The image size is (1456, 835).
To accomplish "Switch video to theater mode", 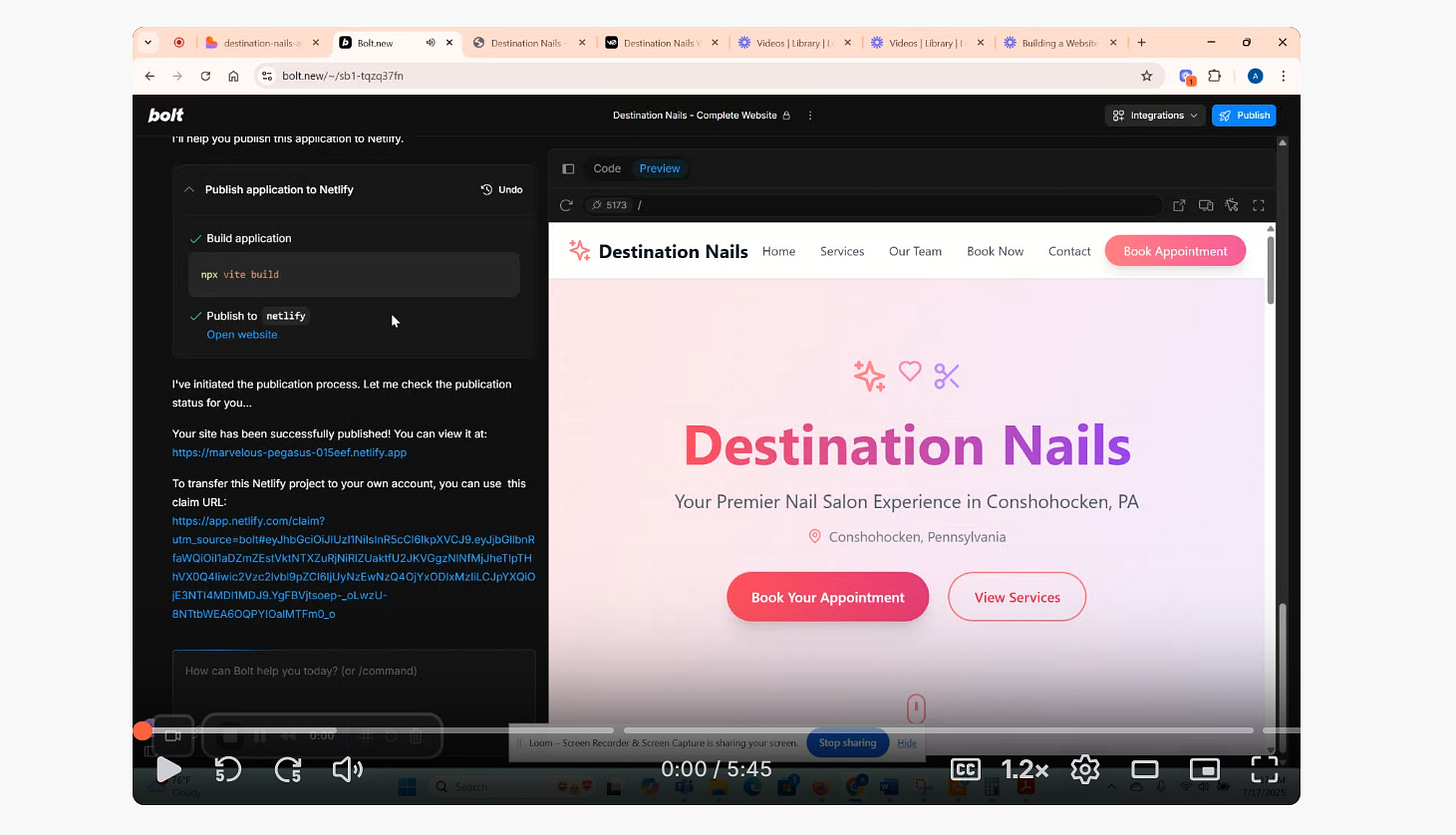I will (1145, 769).
